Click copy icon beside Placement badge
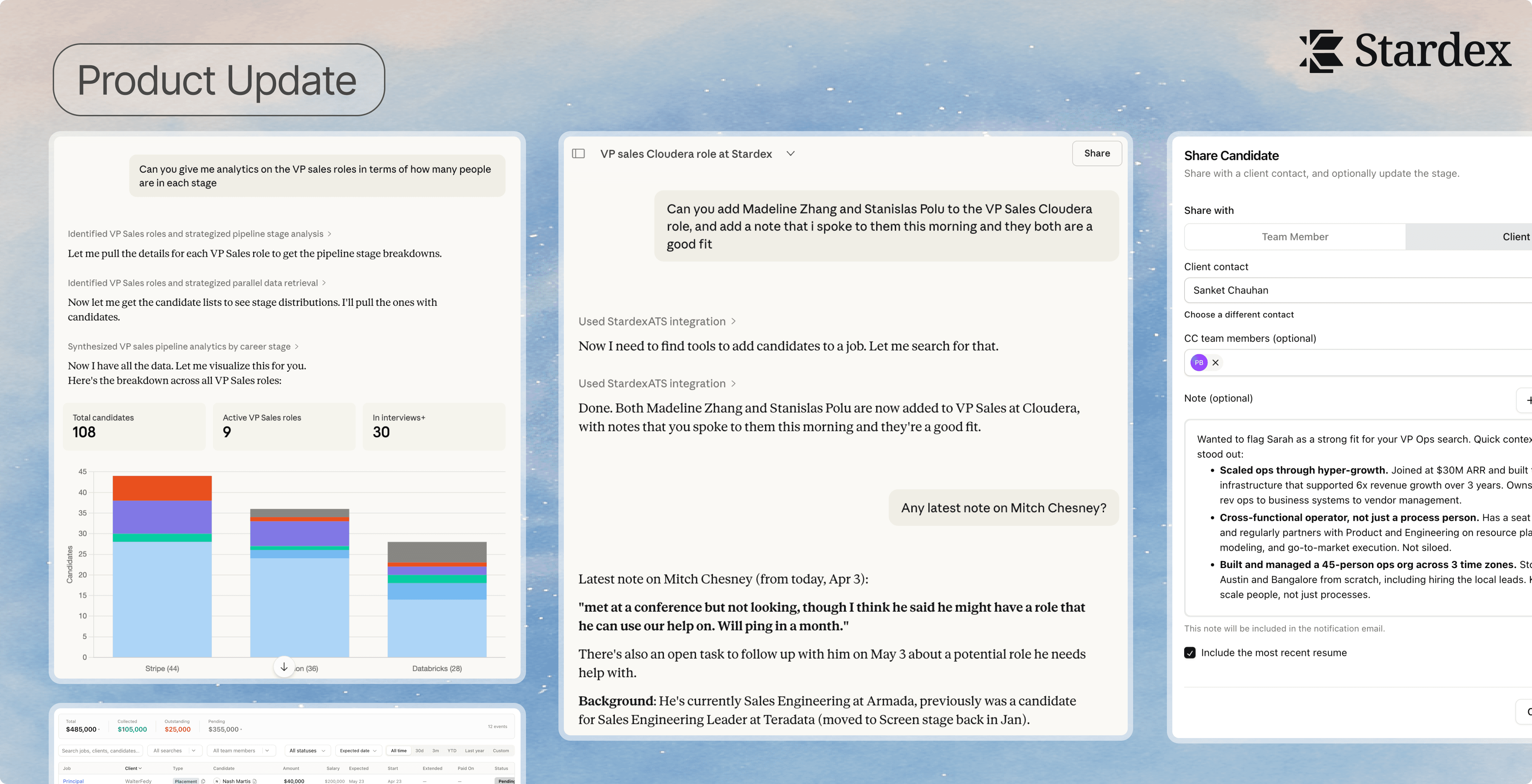1532x784 pixels. click(204, 781)
